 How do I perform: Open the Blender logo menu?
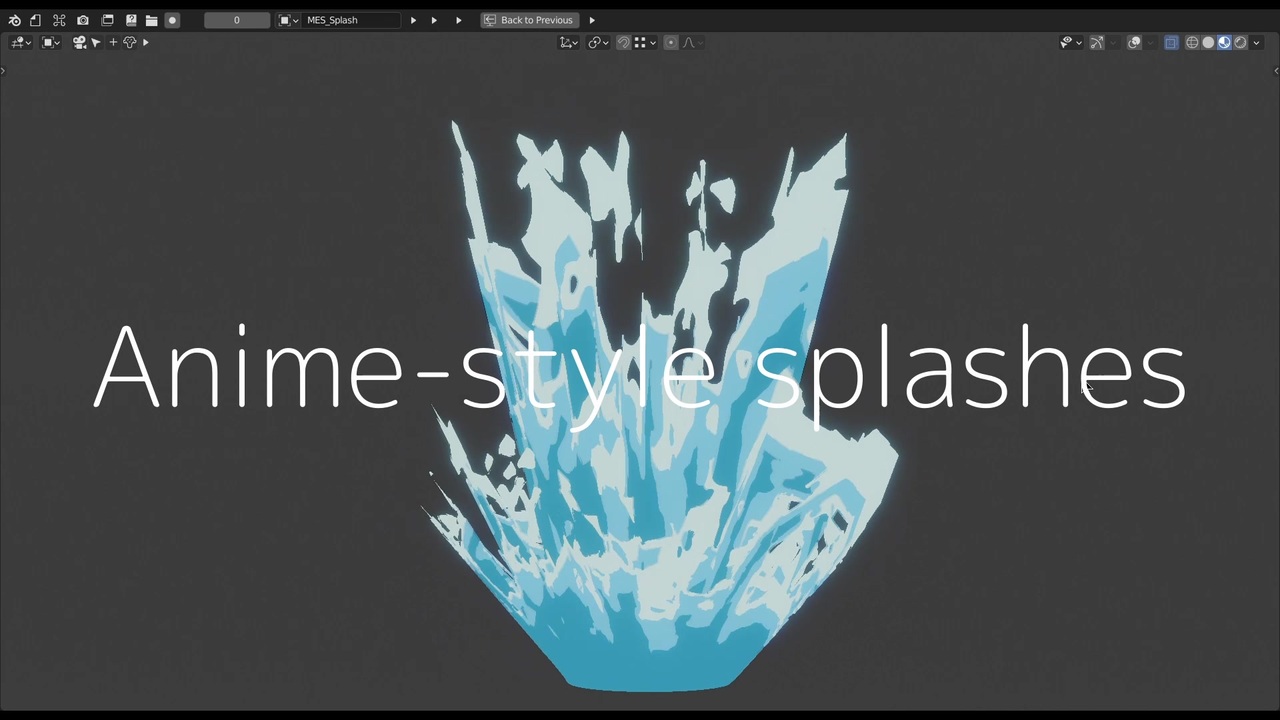pyautogui.click(x=14, y=20)
